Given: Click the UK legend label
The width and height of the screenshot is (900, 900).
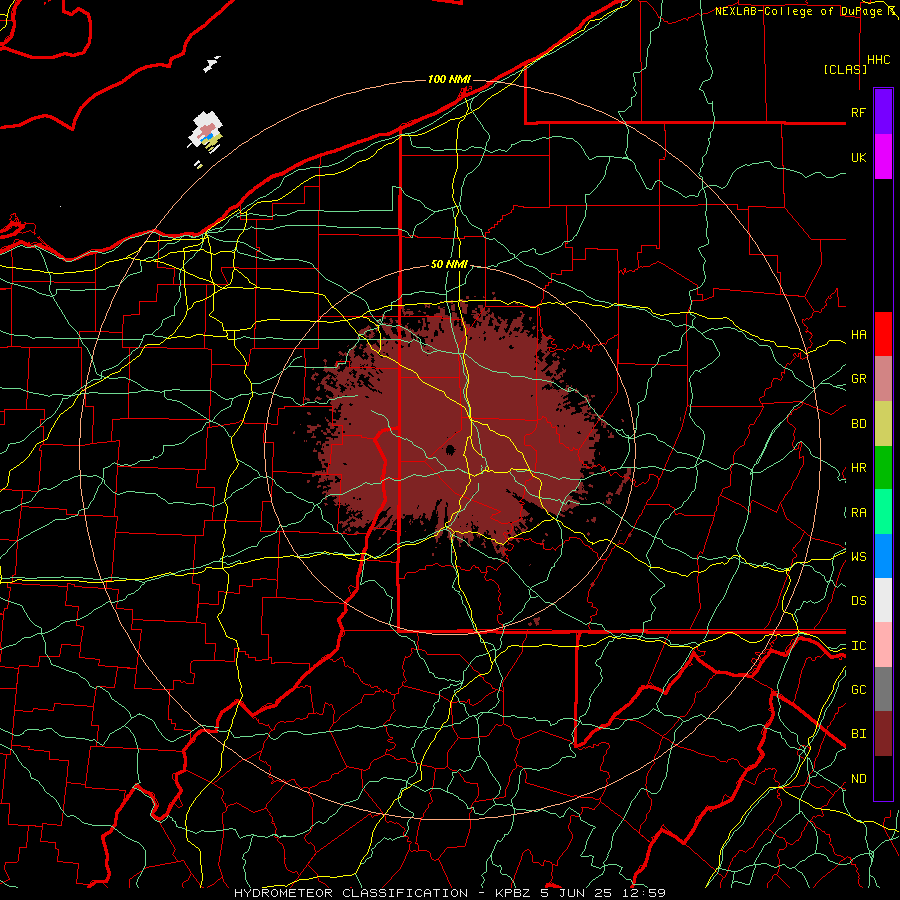Looking at the screenshot, I should coord(858,157).
